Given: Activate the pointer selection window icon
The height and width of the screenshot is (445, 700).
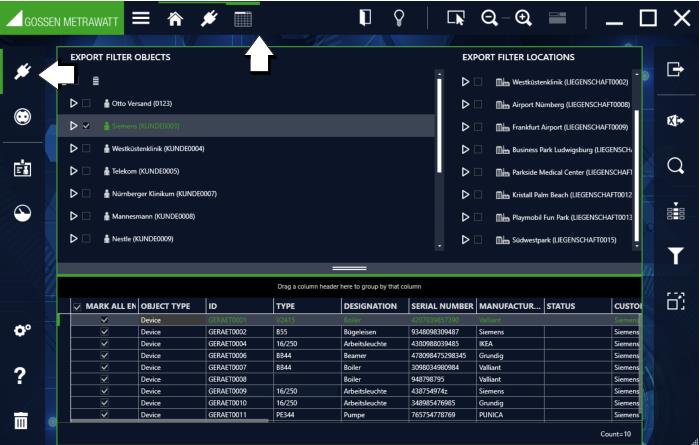Looking at the screenshot, I should [x=456, y=18].
